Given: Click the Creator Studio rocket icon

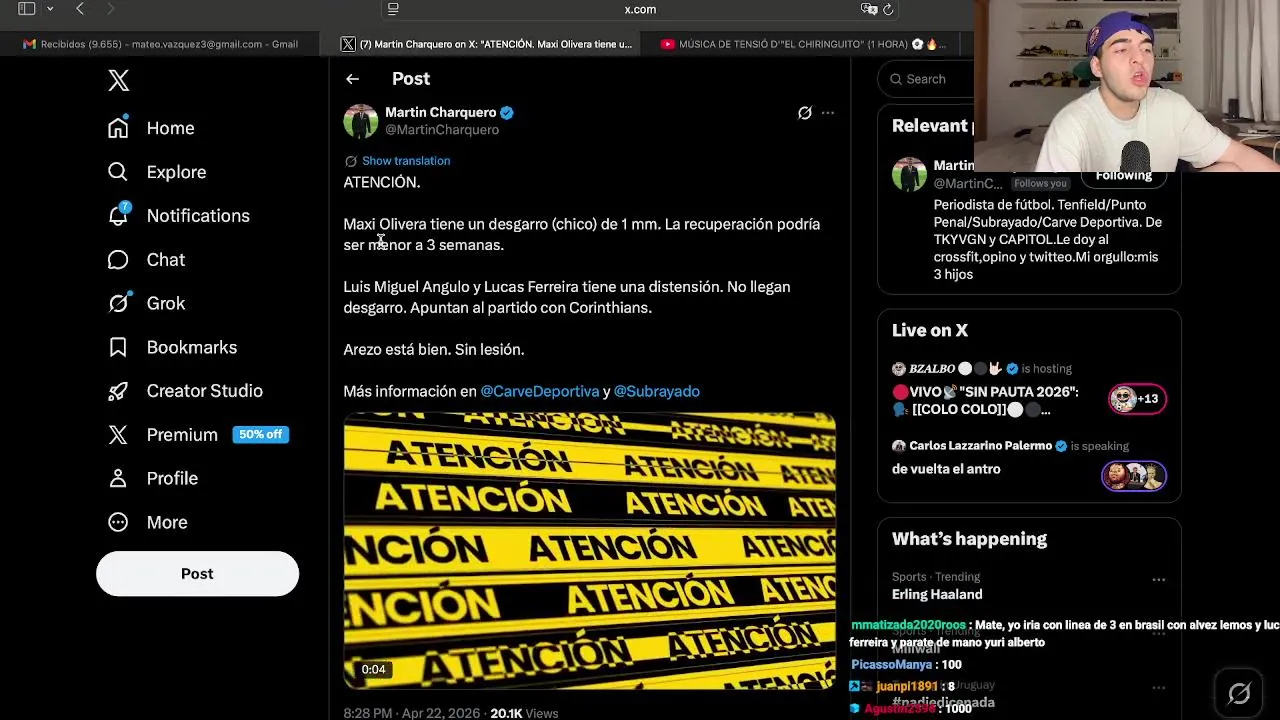Looking at the screenshot, I should (x=118, y=391).
